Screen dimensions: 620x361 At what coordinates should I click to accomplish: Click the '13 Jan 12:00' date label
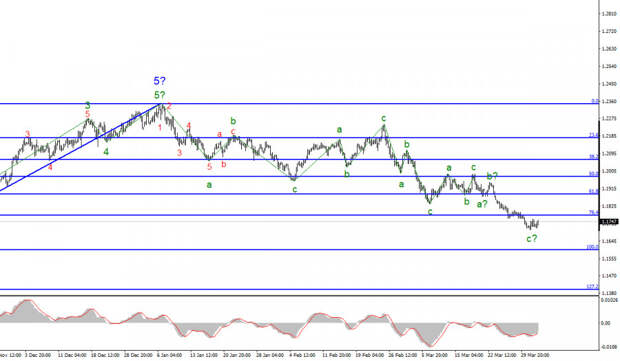204,355
